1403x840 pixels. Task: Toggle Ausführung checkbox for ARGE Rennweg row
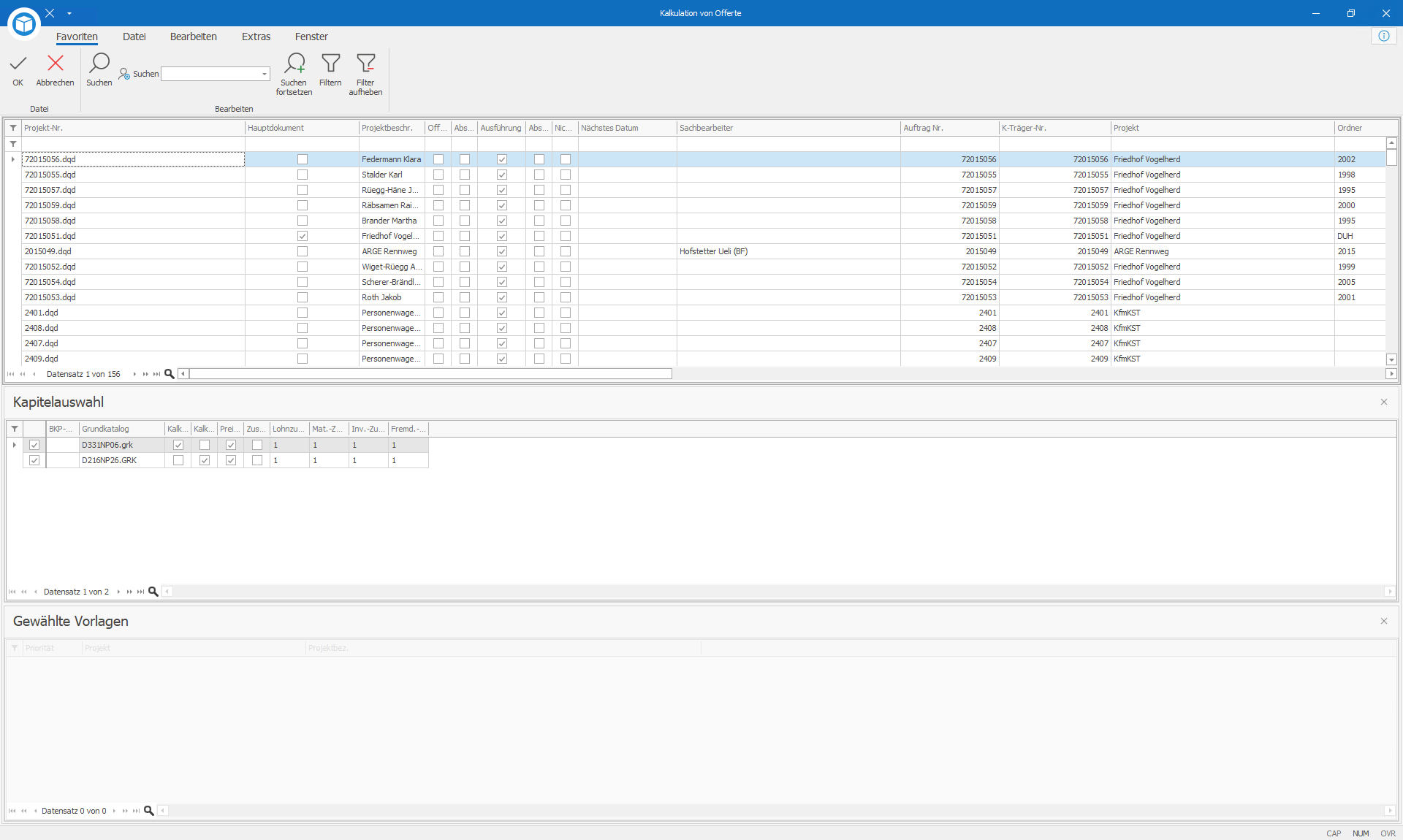coord(502,251)
